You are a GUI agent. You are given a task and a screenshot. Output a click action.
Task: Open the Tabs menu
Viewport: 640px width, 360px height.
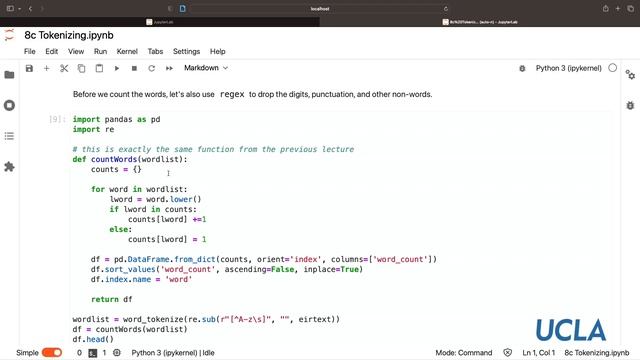pyautogui.click(x=155, y=51)
